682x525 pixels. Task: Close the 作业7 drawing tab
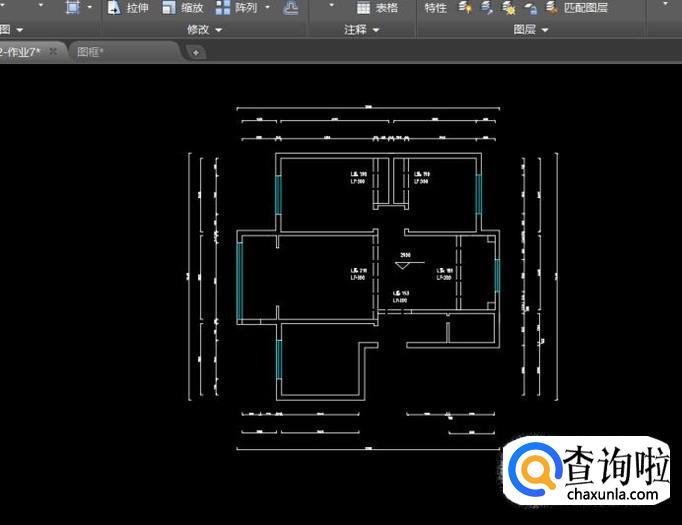click(x=53, y=51)
